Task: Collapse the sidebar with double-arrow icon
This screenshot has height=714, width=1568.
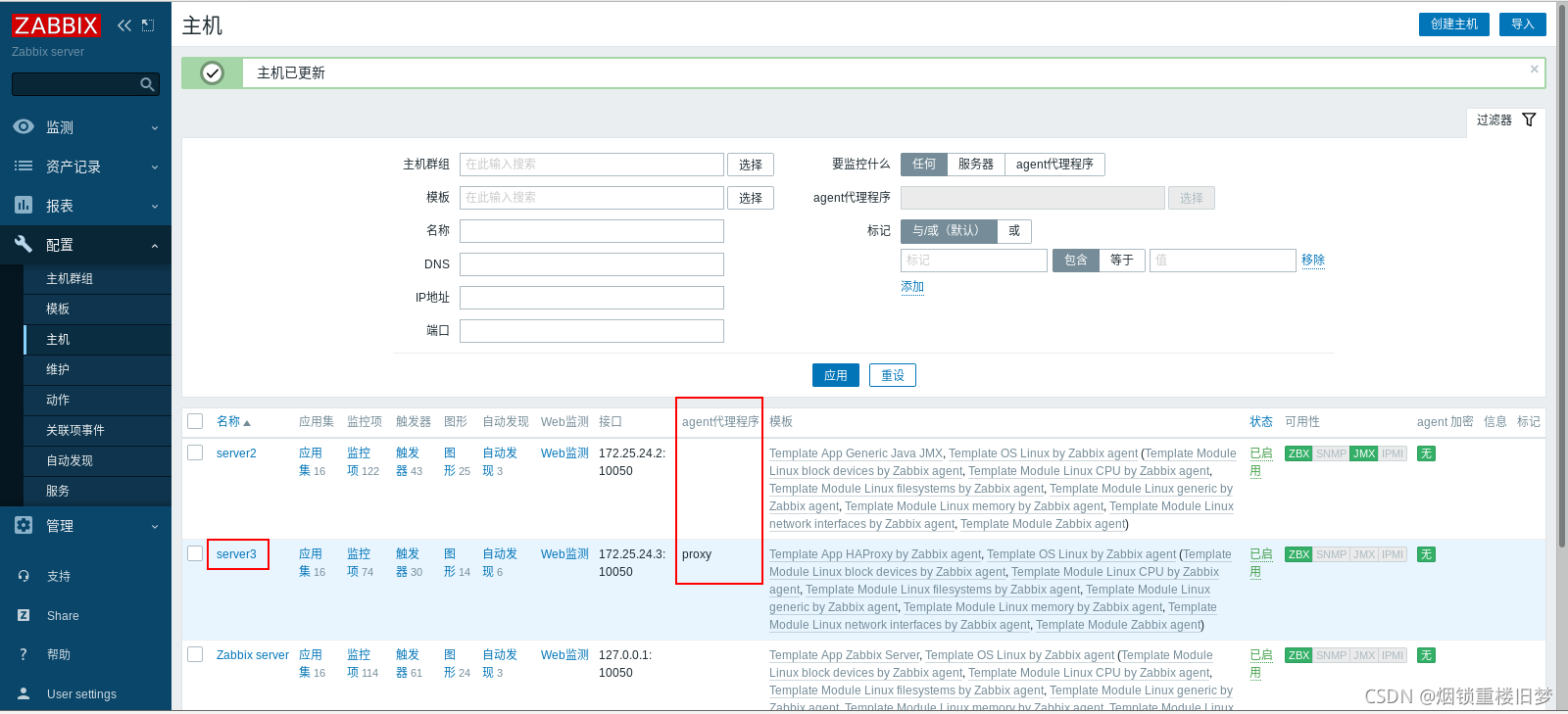Action: 124,25
